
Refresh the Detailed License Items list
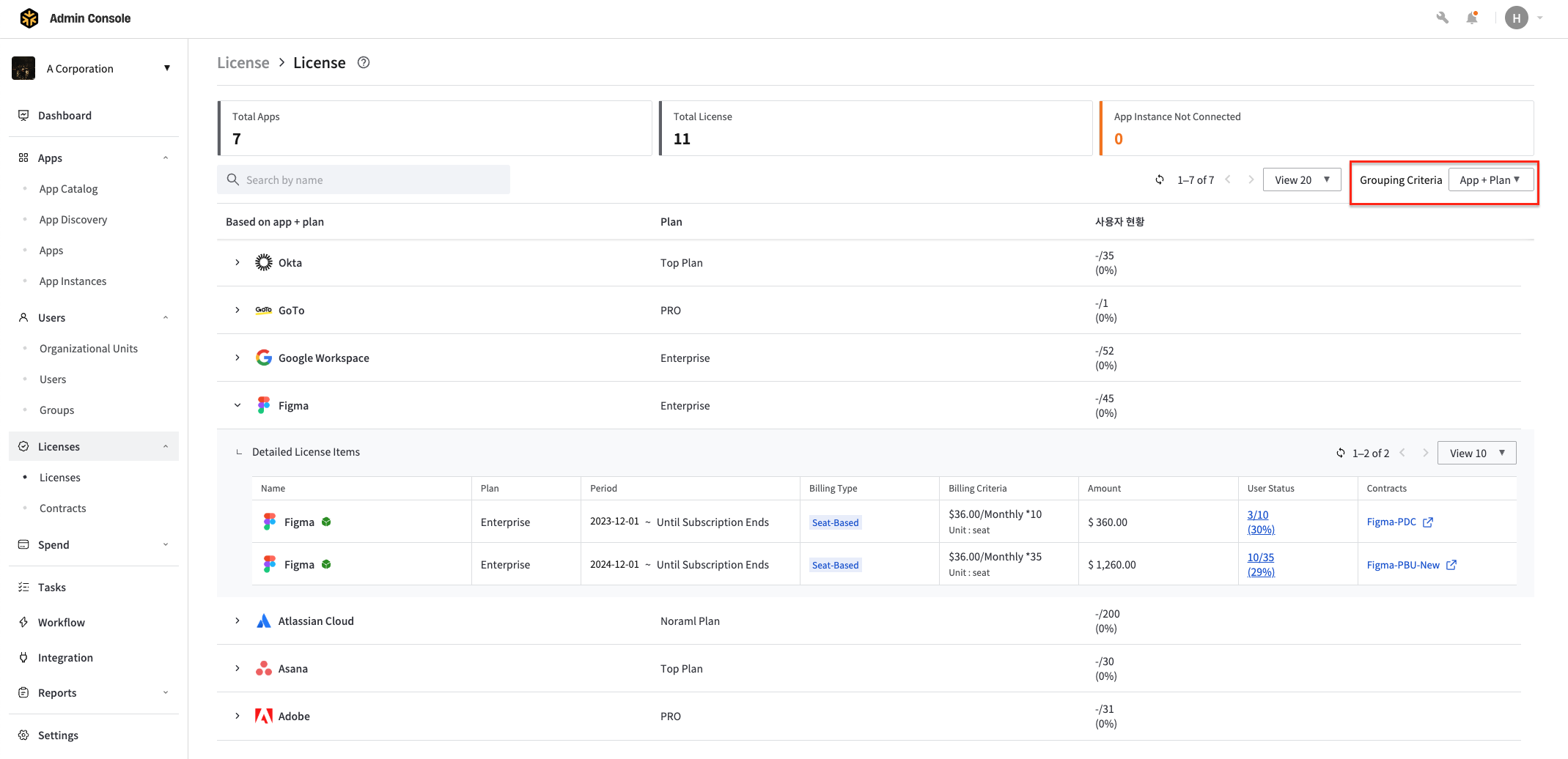point(1340,453)
